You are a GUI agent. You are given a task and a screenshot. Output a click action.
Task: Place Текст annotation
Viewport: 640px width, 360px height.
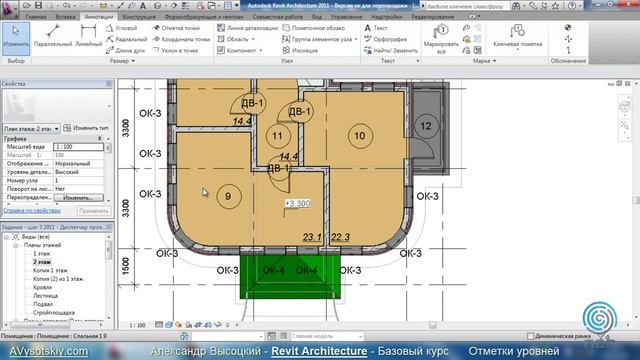point(376,28)
